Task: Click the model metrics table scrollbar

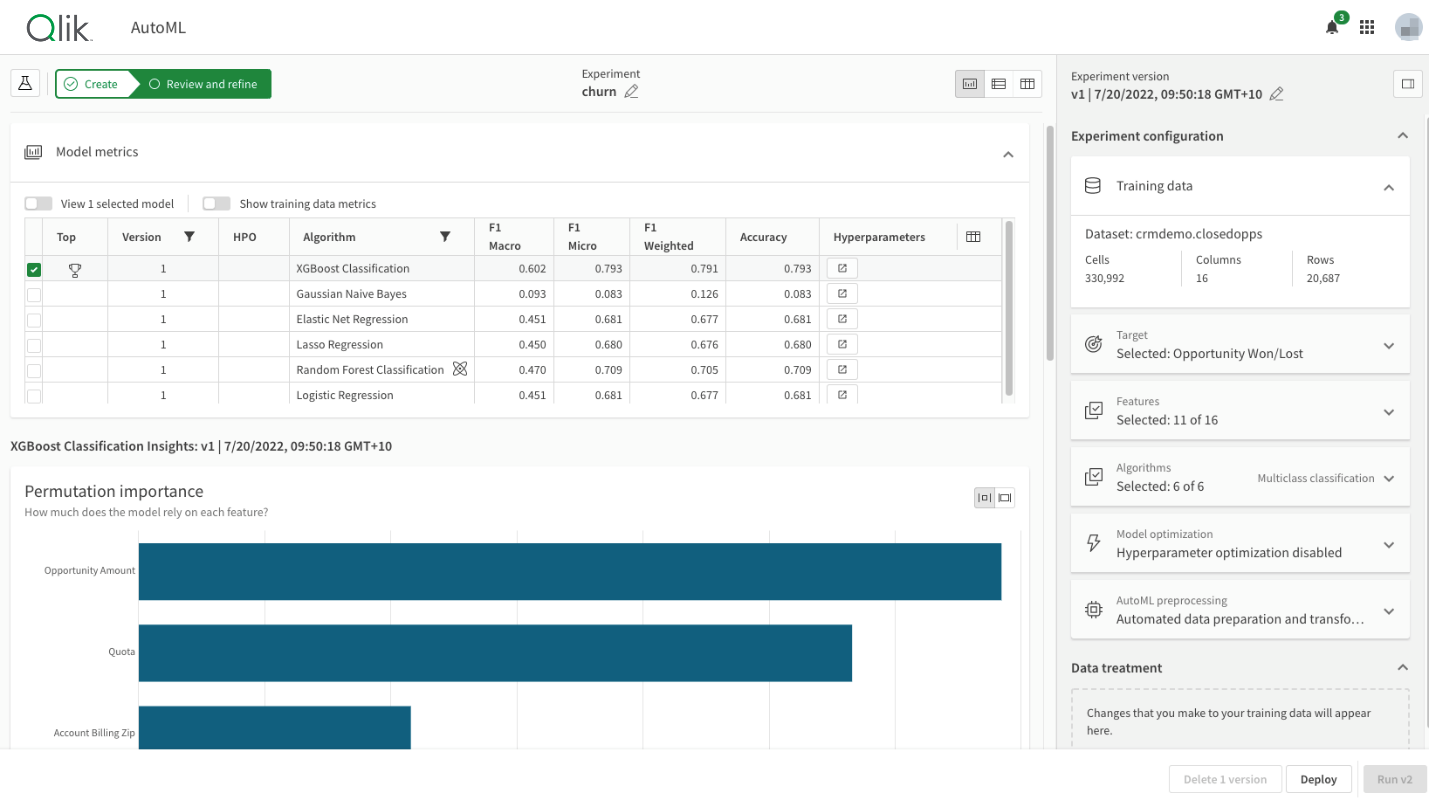Action: coord(1009,310)
